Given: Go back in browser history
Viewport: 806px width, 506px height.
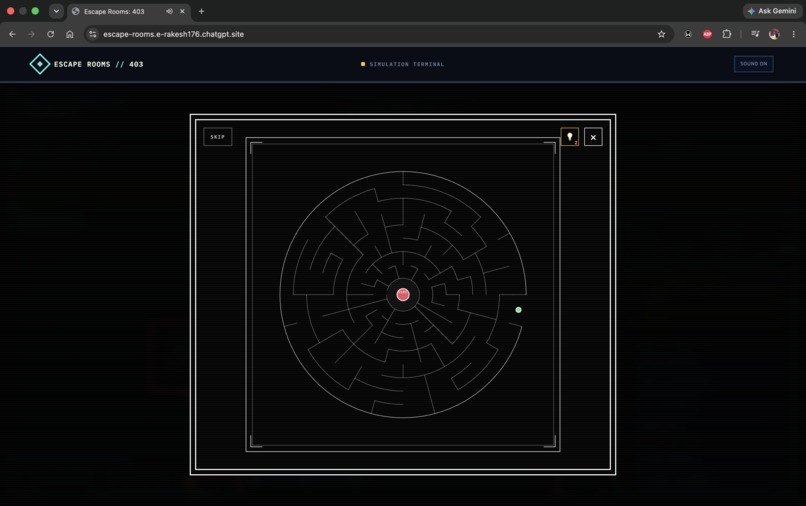Looking at the screenshot, I should [x=12, y=34].
